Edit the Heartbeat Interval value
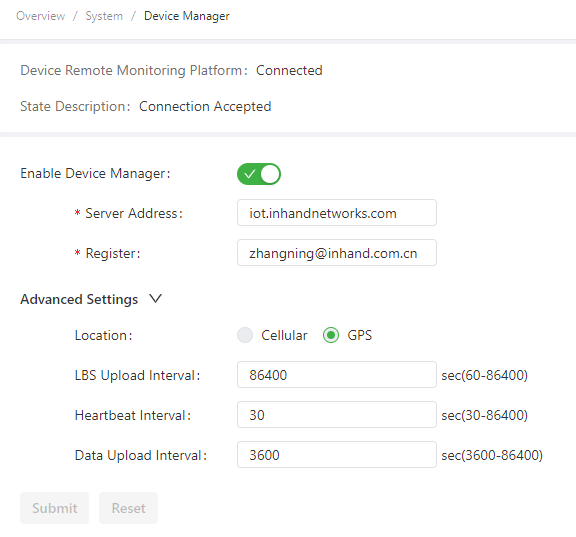The width and height of the screenshot is (576, 537). pos(337,415)
